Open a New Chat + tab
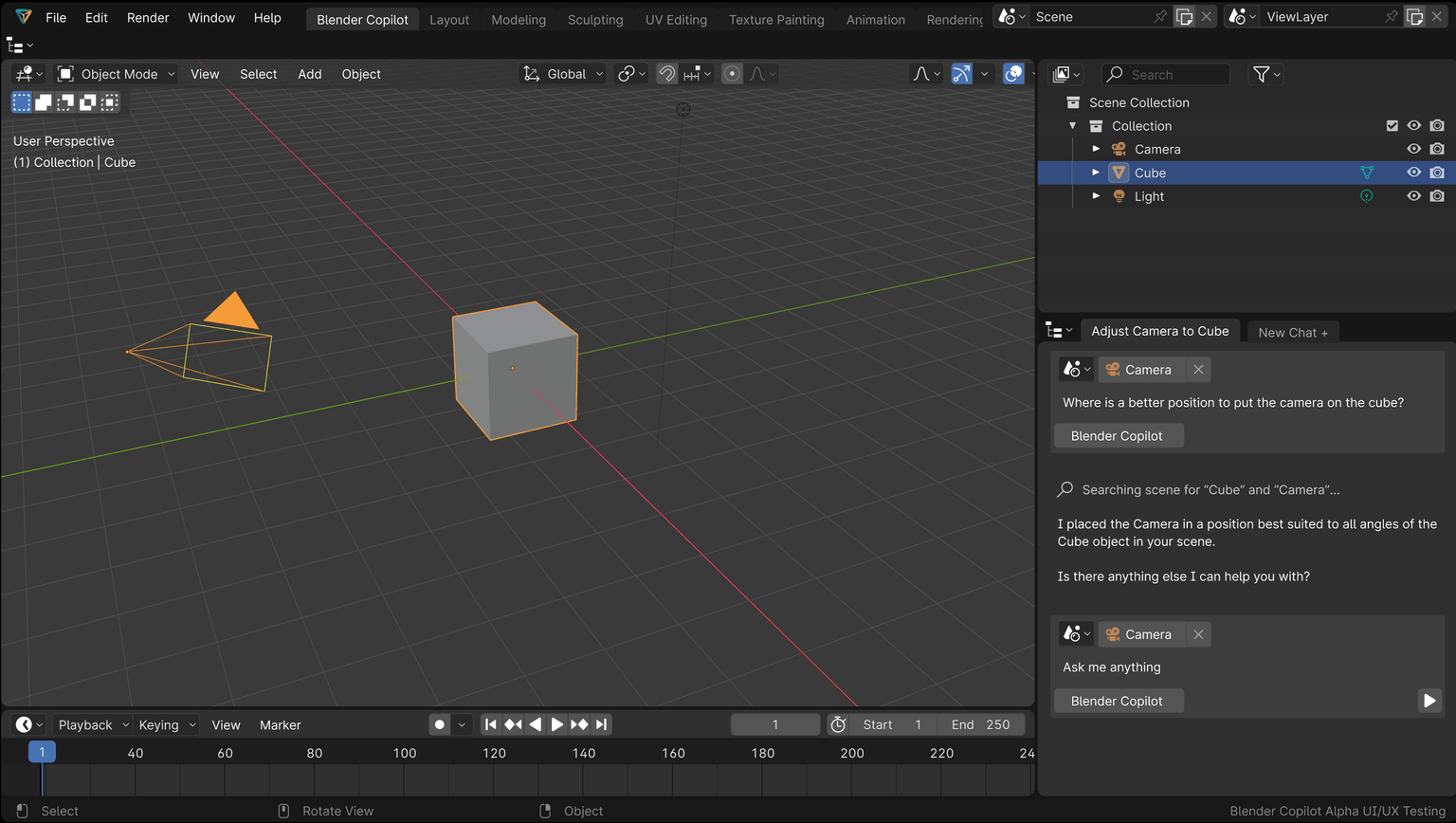The image size is (1456, 823). [1293, 333]
